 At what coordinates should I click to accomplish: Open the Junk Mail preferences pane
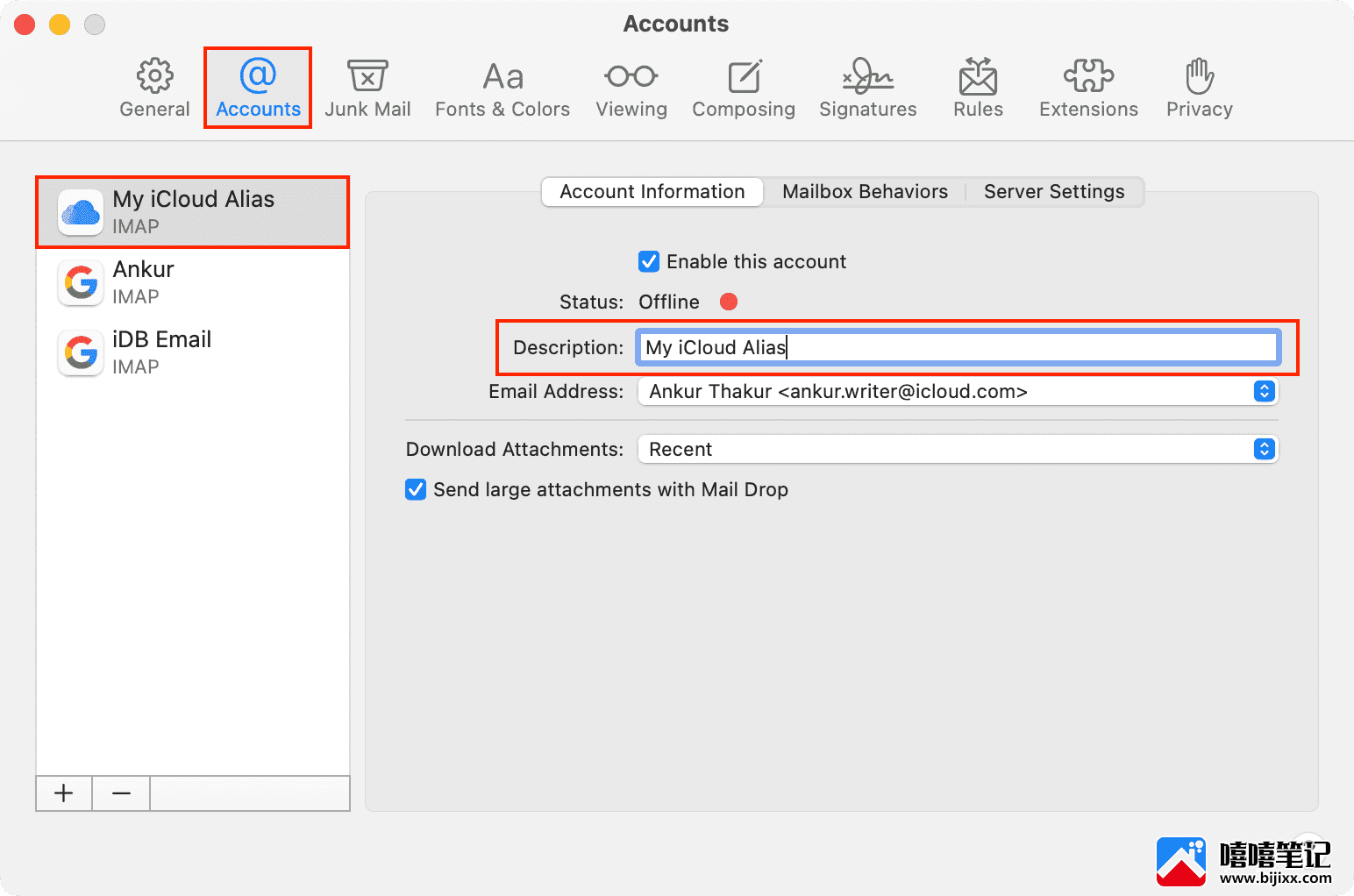(367, 88)
